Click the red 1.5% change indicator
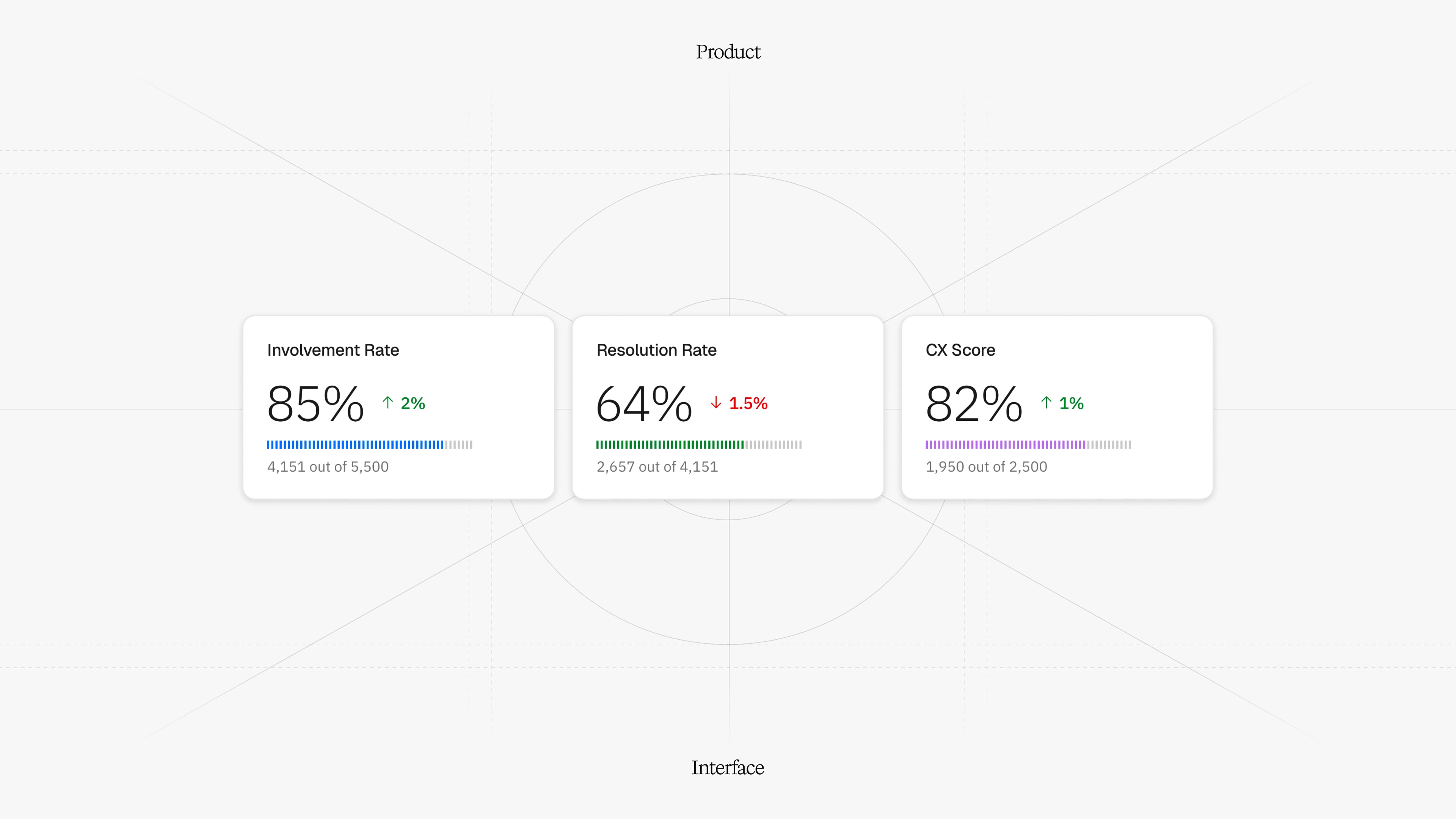This screenshot has width=1456, height=819. coord(748,403)
